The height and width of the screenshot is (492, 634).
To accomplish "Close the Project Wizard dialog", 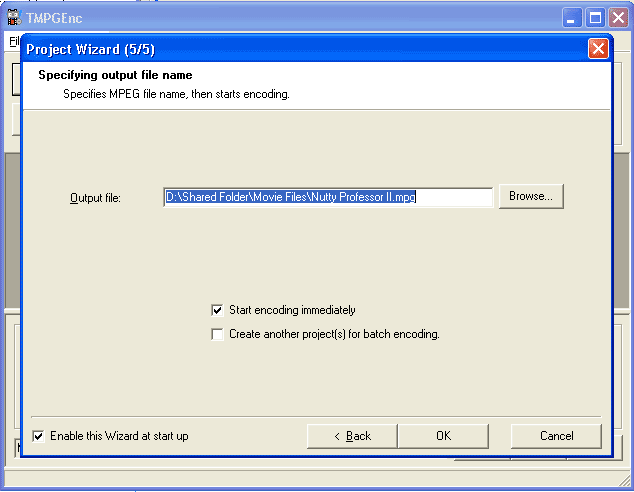I will (598, 48).
